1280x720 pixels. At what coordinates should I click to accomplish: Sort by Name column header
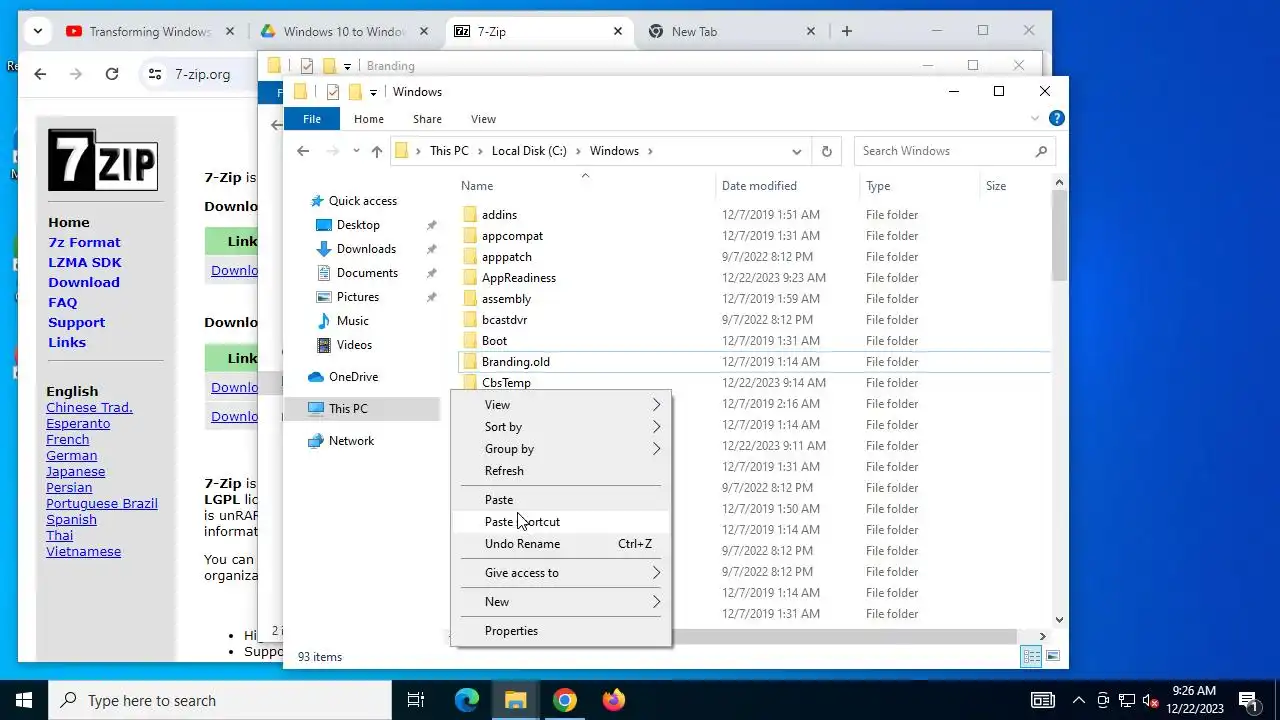pyautogui.click(x=585, y=186)
